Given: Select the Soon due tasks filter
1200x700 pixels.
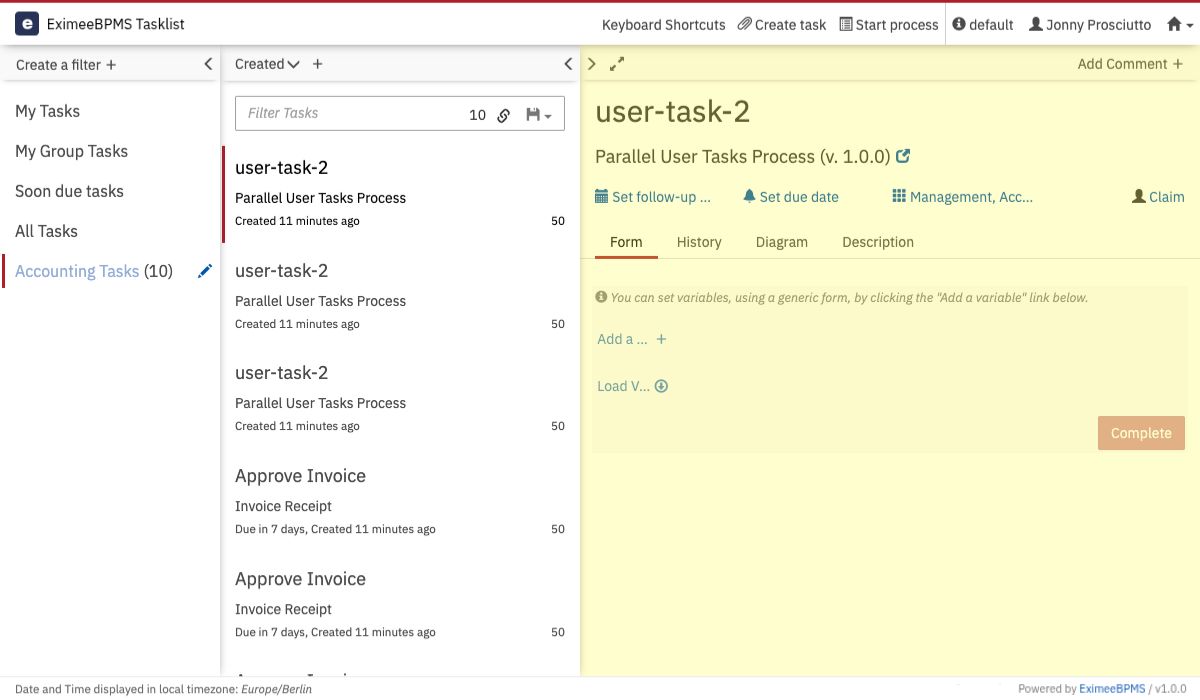Looking at the screenshot, I should pyautogui.click(x=70, y=191).
